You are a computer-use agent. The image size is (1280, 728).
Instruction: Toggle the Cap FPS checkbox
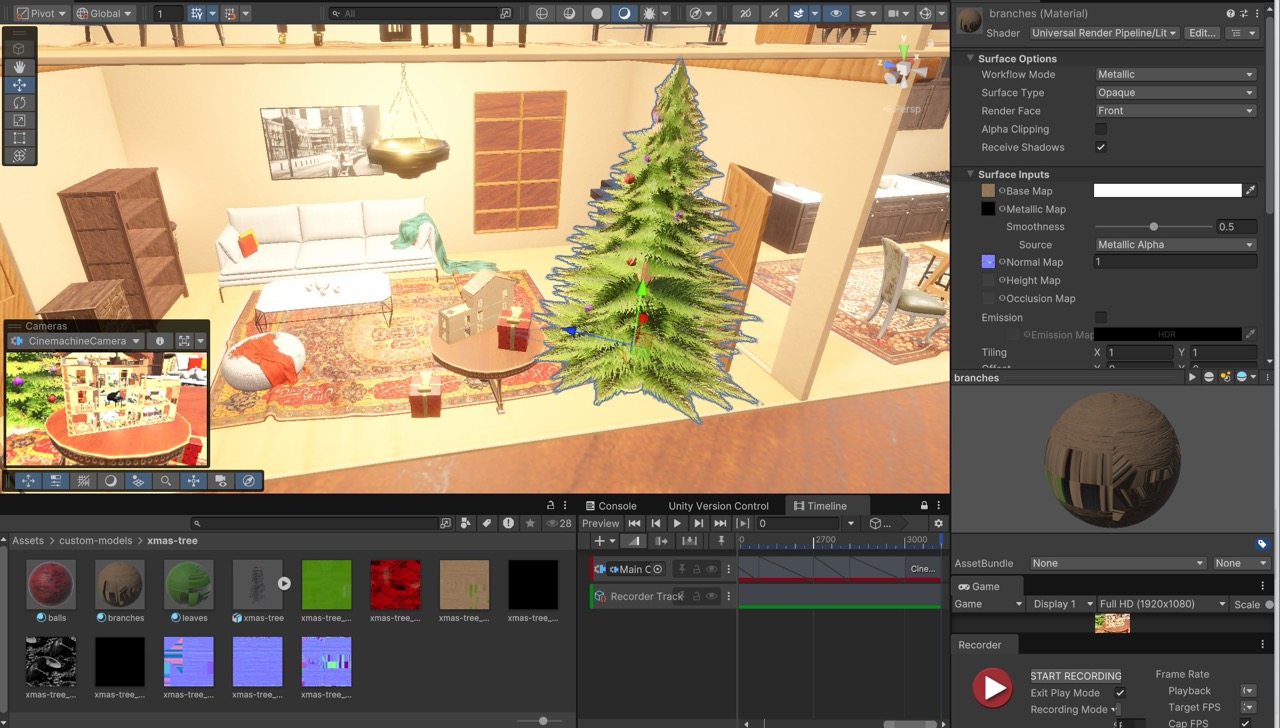tap(1245, 723)
